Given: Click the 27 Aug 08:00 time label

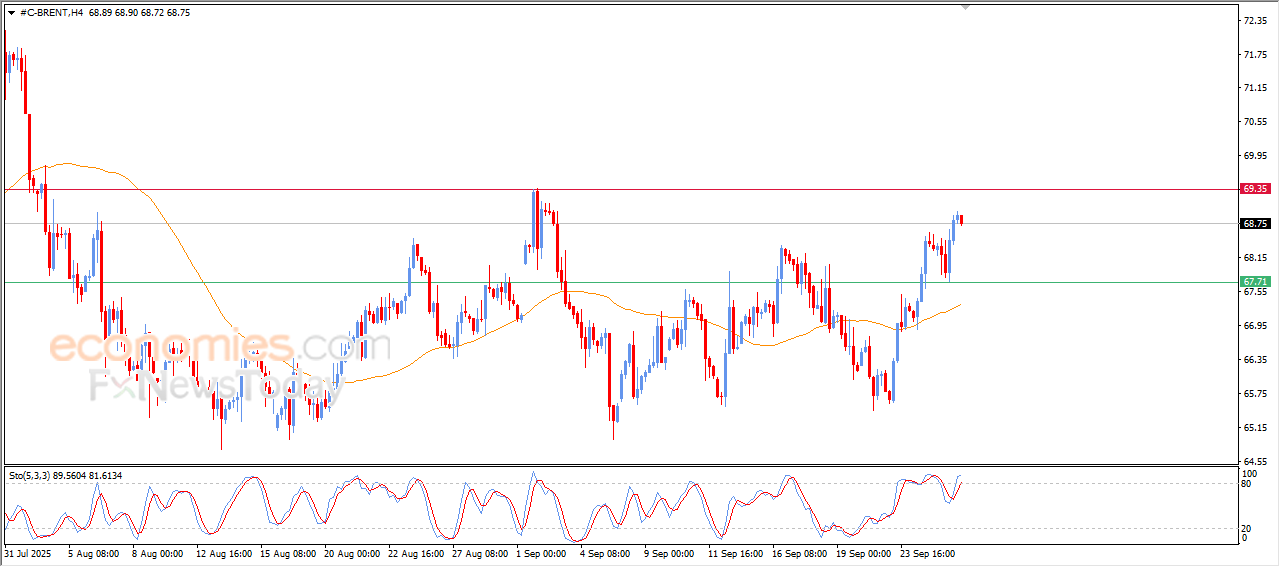Looking at the screenshot, I should point(478,552).
